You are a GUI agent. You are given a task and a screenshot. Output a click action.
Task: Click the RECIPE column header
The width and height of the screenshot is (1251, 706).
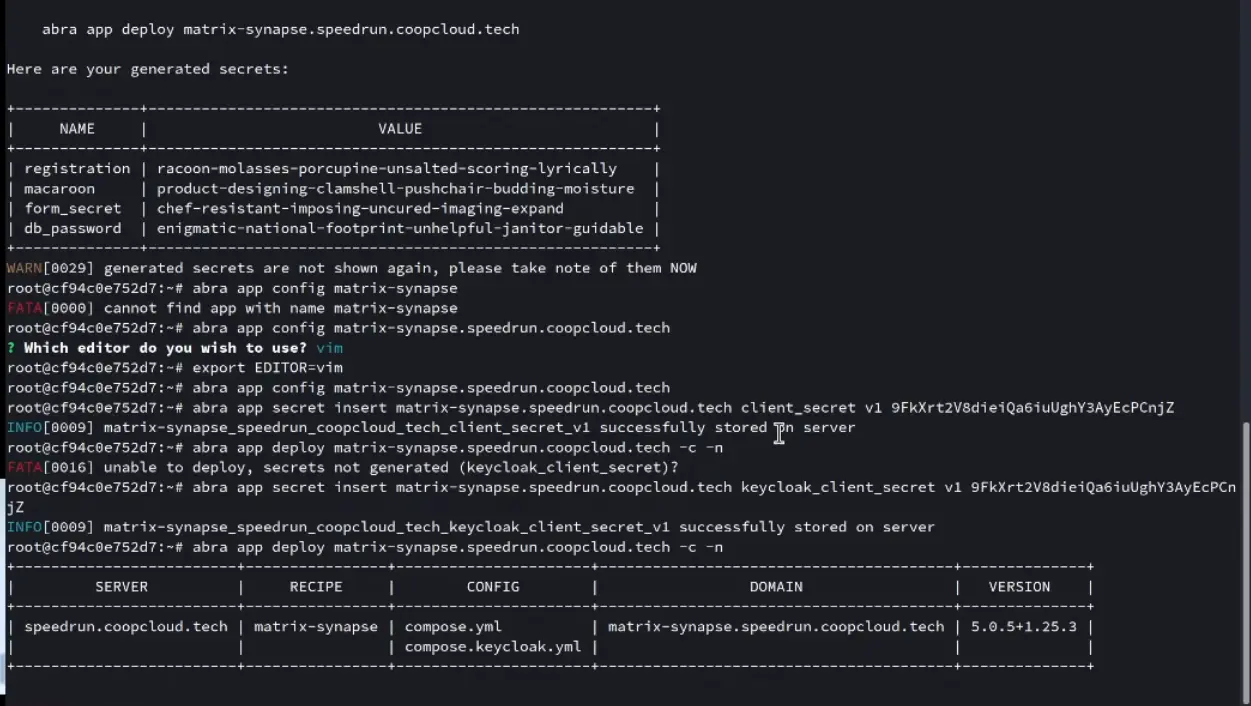pos(316,587)
